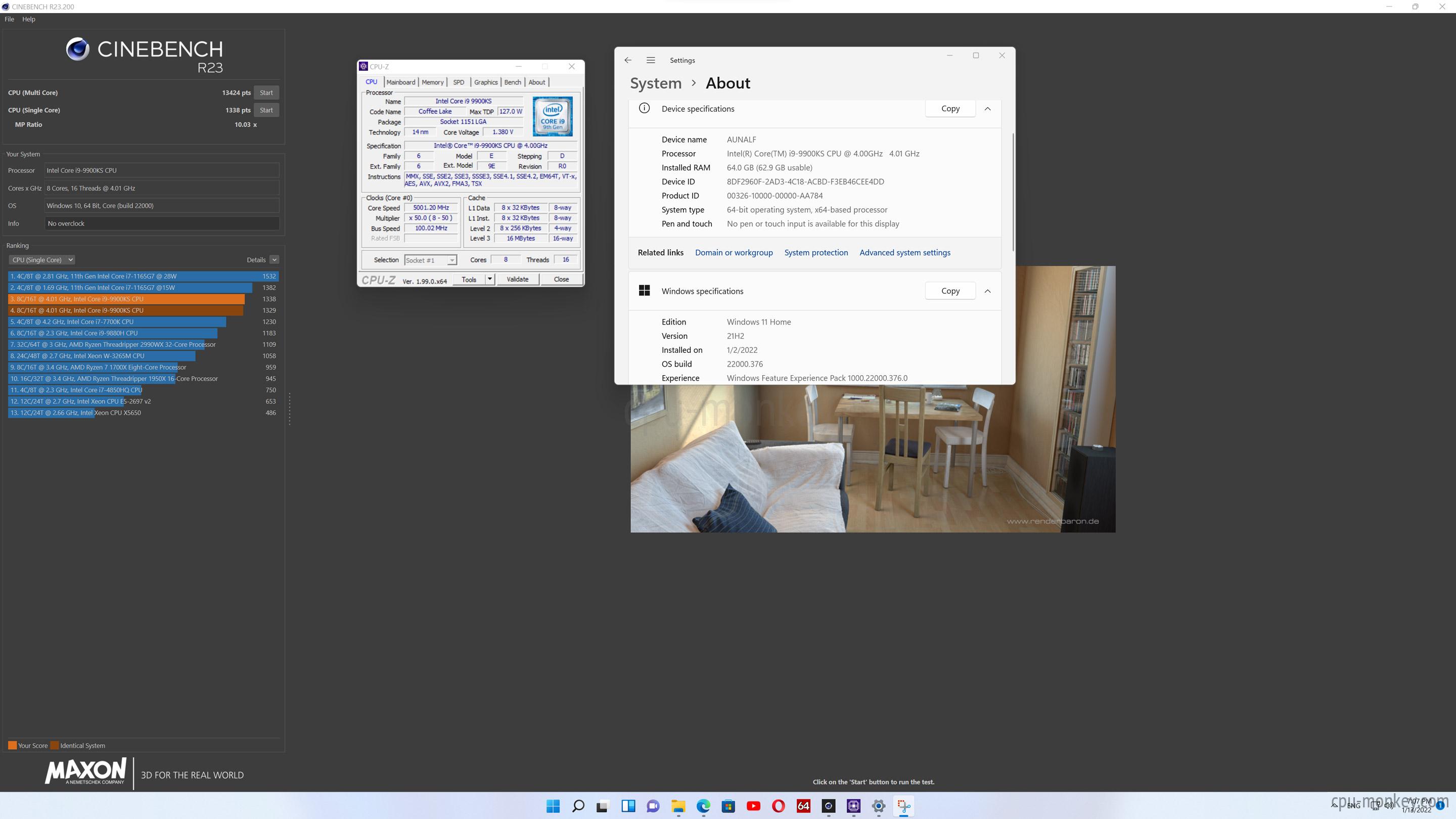Click the Cinebench Info text field
The height and width of the screenshot is (819, 1456).
[x=162, y=223]
